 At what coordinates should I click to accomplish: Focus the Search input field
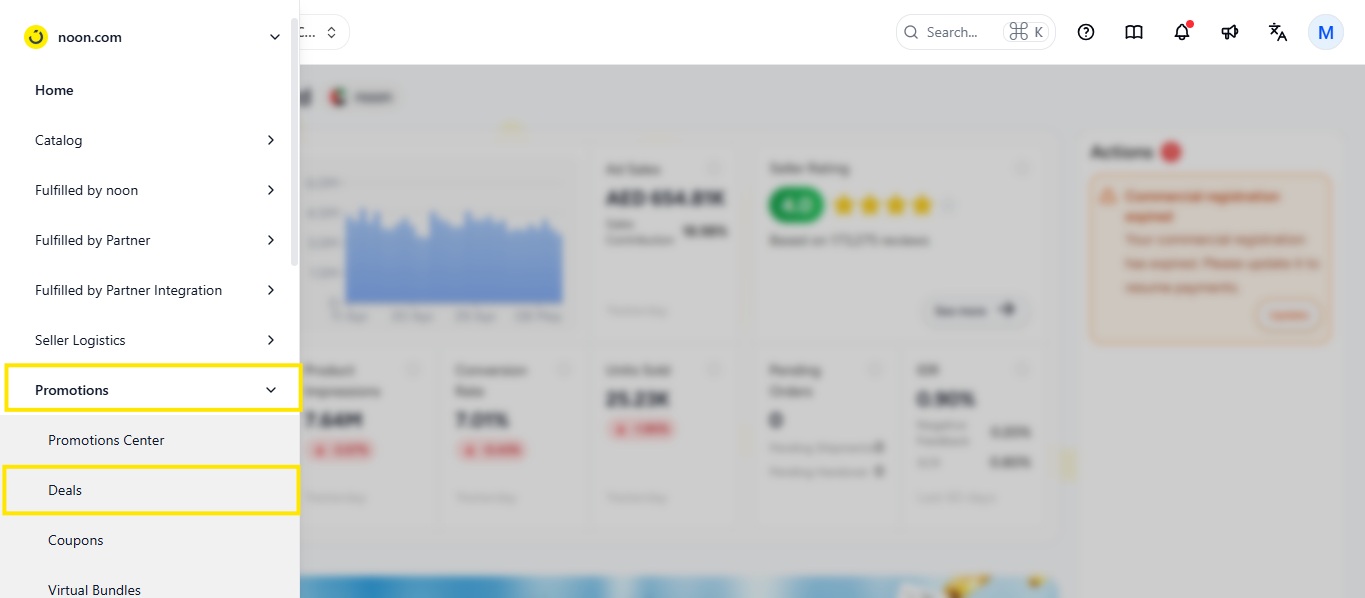coord(975,32)
